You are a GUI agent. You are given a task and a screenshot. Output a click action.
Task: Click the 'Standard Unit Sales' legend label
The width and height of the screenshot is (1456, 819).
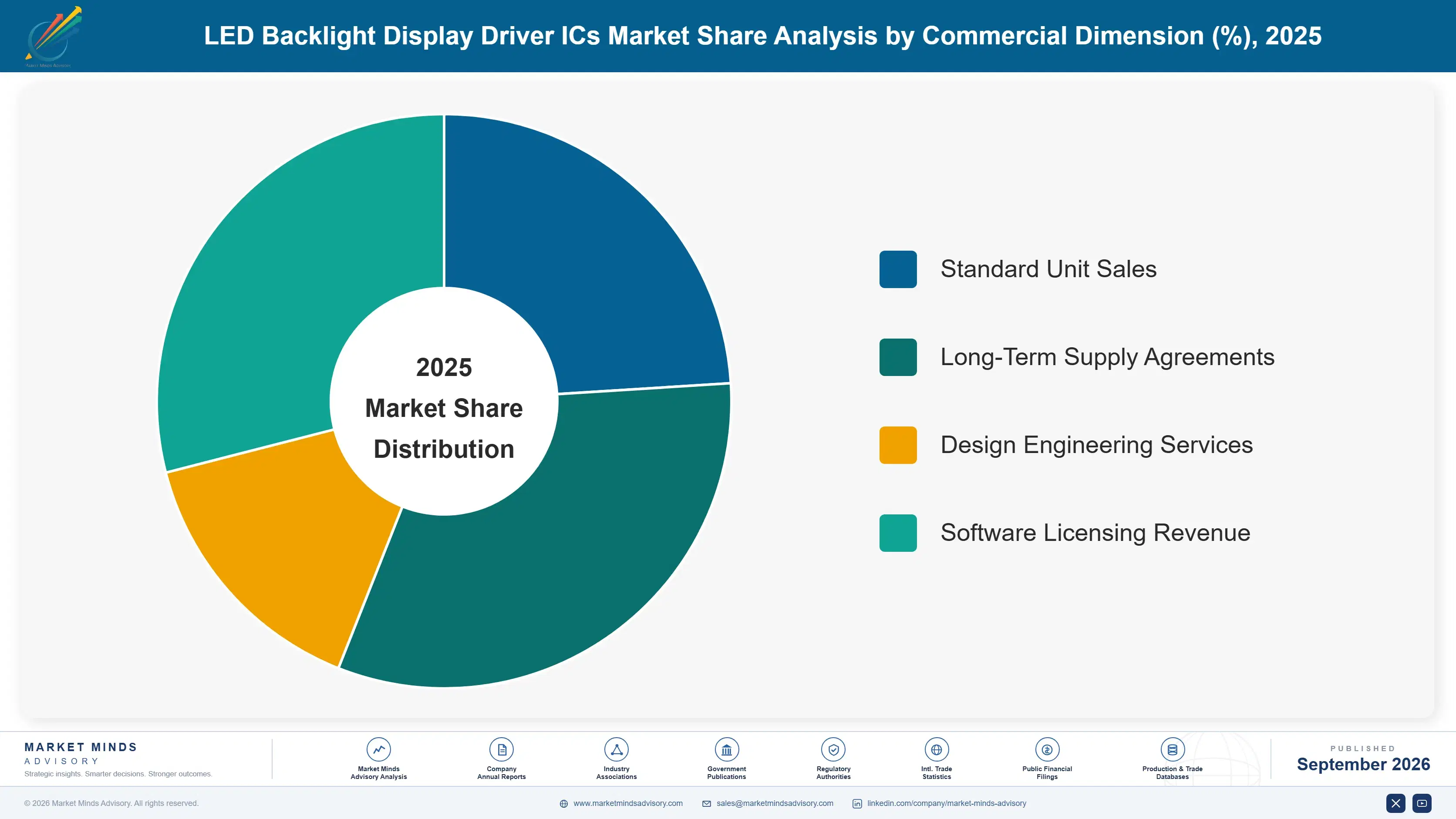tap(1048, 269)
